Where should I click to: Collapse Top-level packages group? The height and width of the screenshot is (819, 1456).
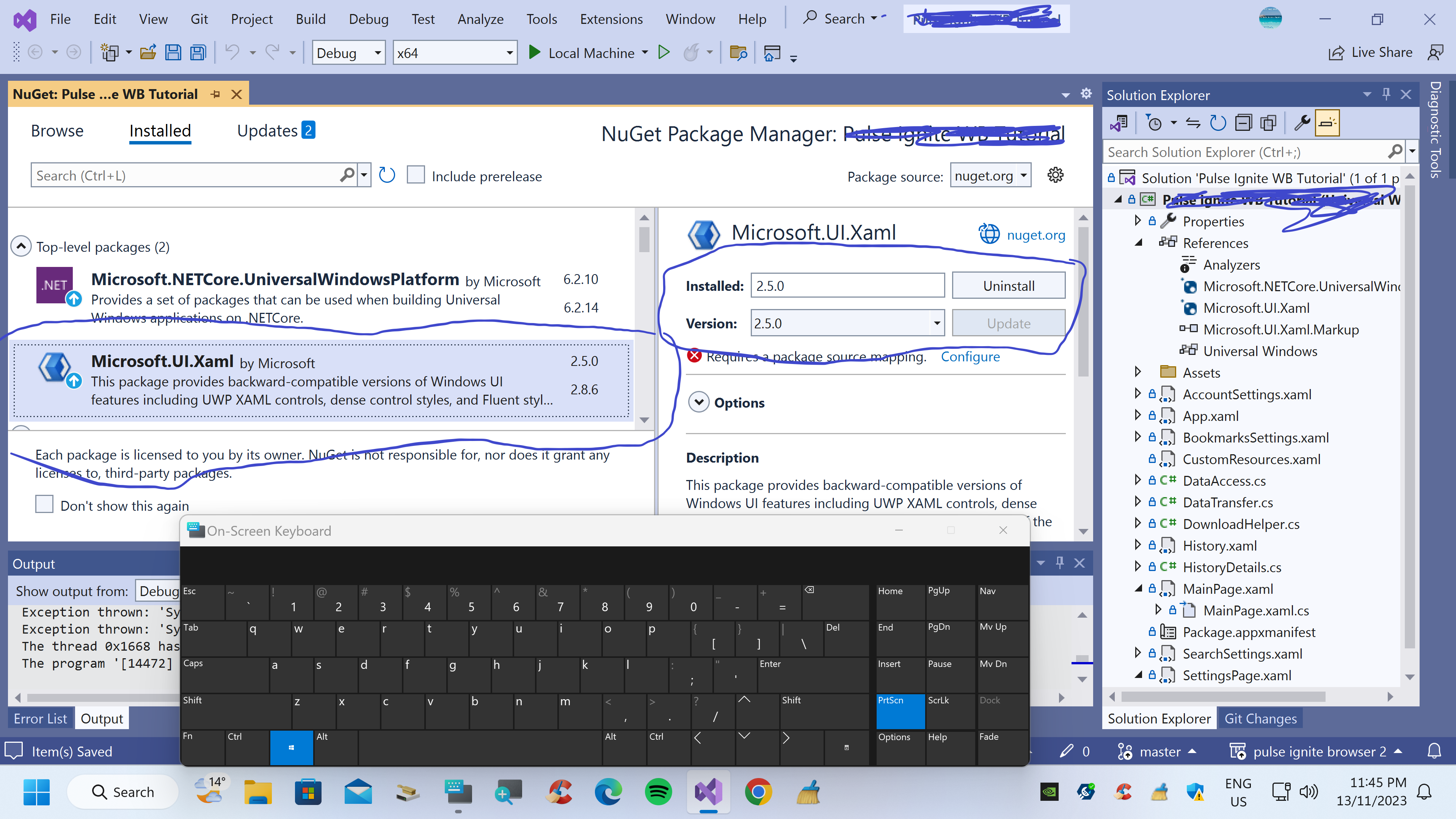click(x=21, y=246)
